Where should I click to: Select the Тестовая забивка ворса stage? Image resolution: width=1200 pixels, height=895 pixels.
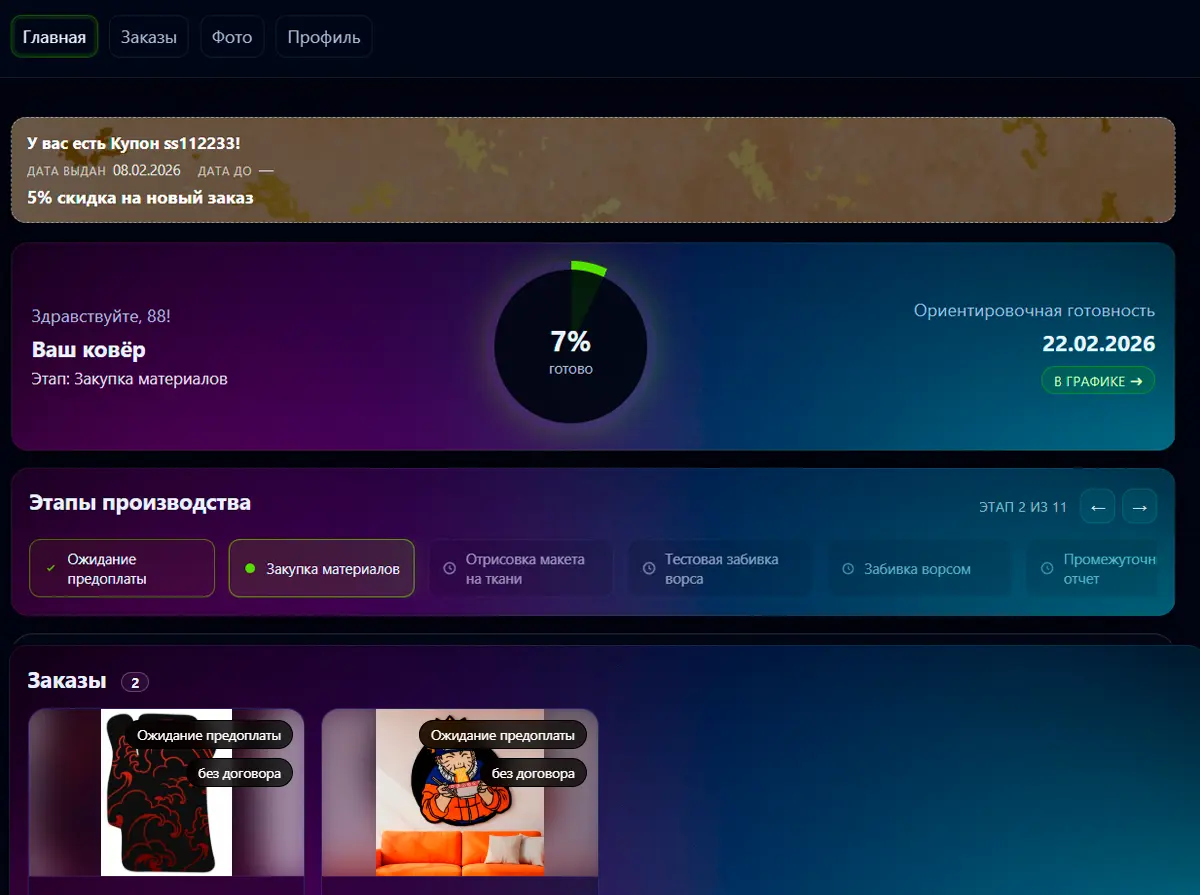pyautogui.click(x=720, y=569)
